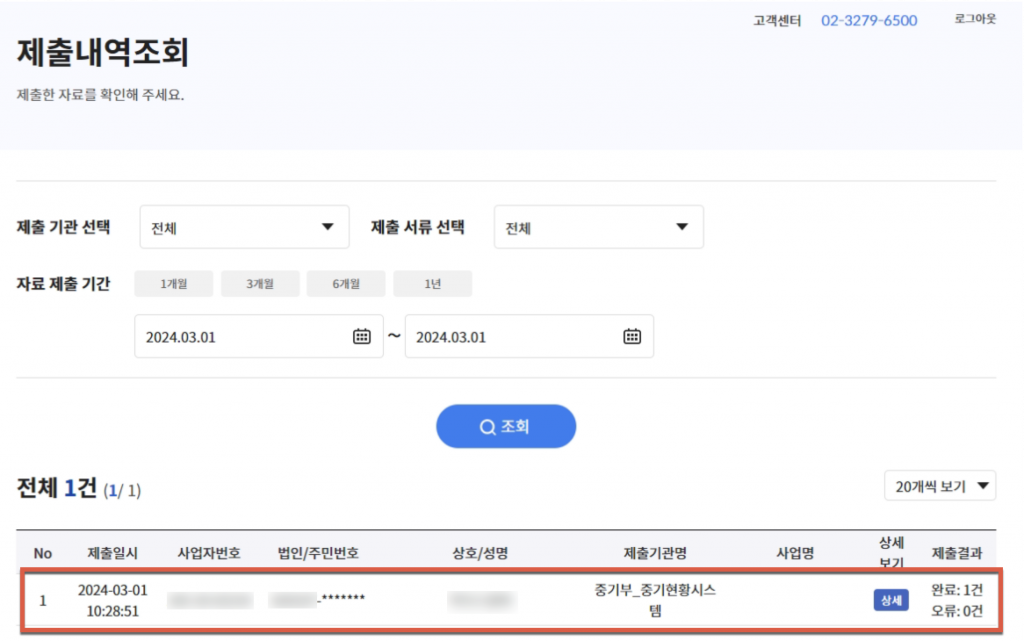This screenshot has width=1024, height=641.
Task: Click the blue 조회 search button
Action: click(x=506, y=427)
